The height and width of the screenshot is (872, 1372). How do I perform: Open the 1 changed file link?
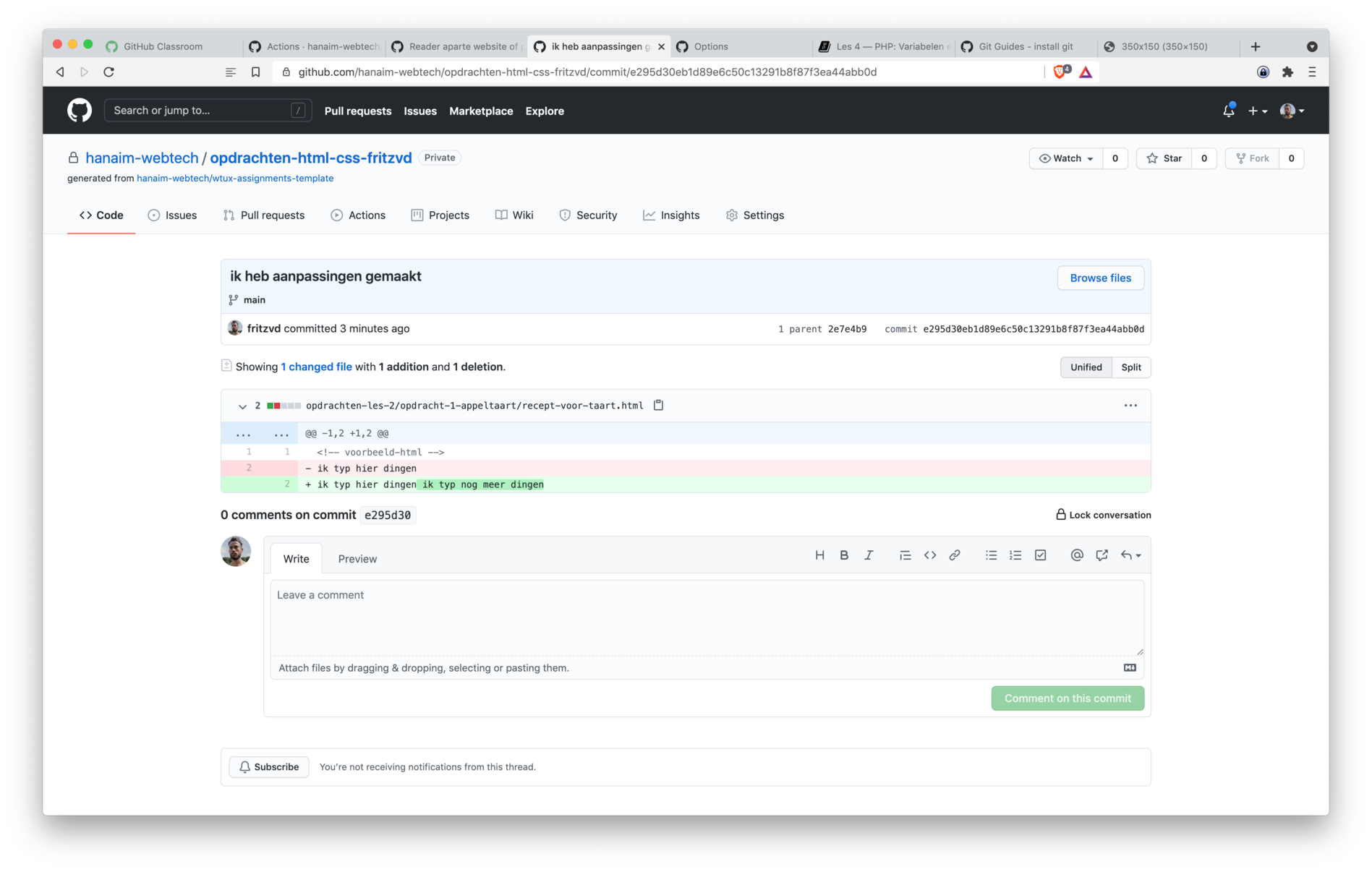316,367
